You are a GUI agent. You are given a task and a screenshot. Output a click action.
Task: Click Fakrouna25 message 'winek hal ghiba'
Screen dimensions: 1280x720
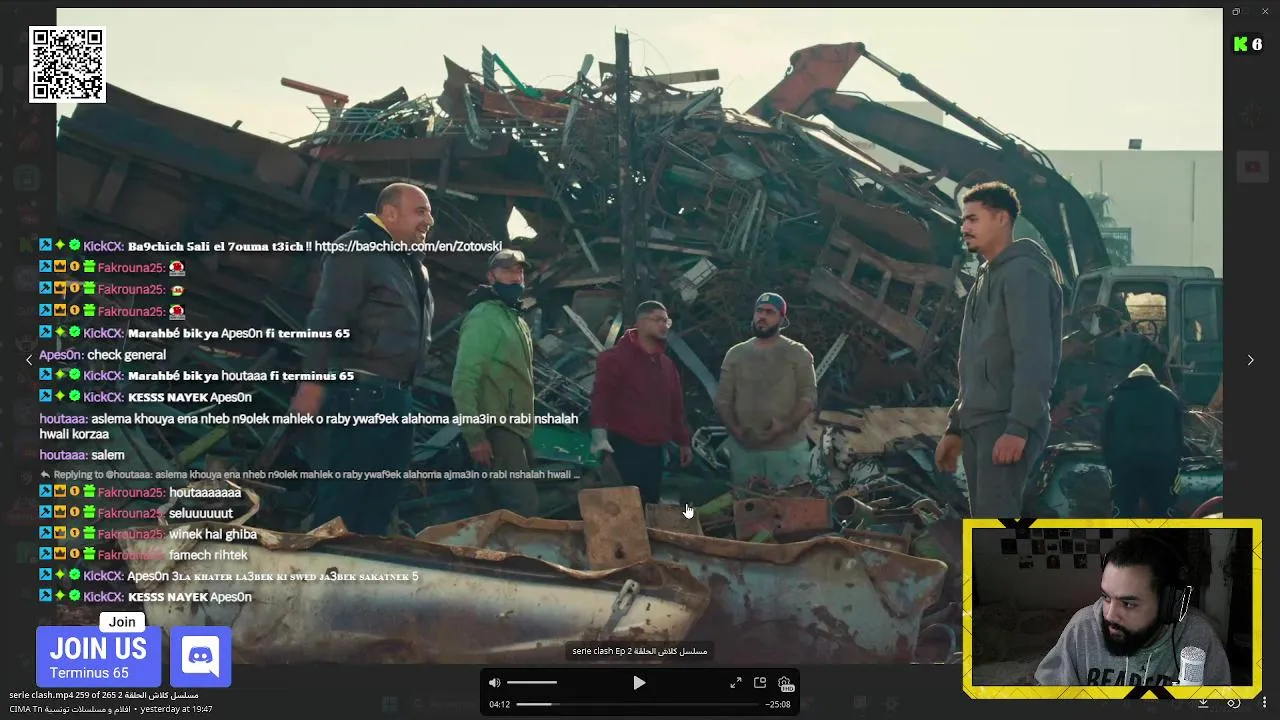[148, 534]
